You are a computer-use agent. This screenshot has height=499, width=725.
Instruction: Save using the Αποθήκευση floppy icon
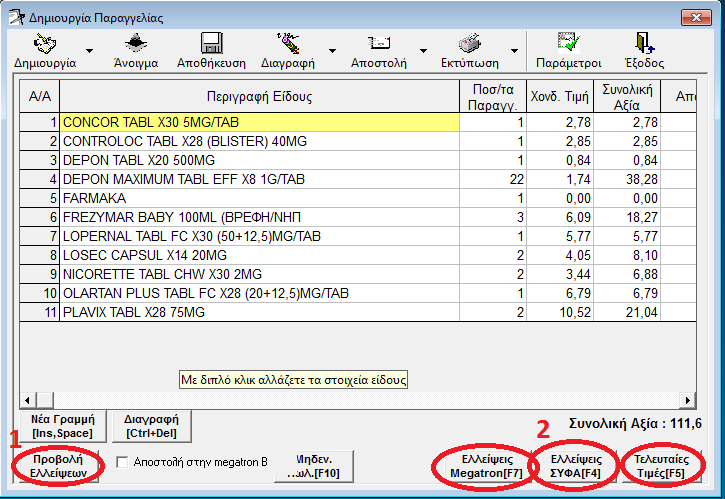click(x=211, y=43)
